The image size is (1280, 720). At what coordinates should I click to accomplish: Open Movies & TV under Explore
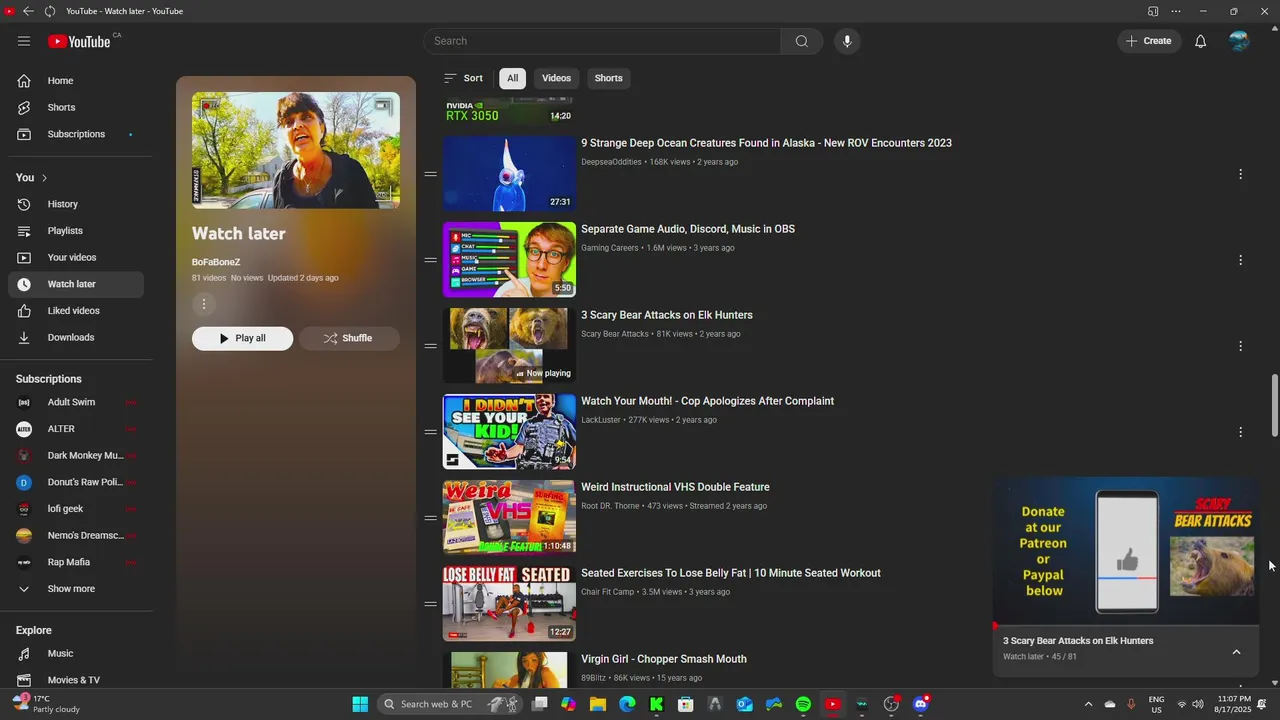pos(76,680)
